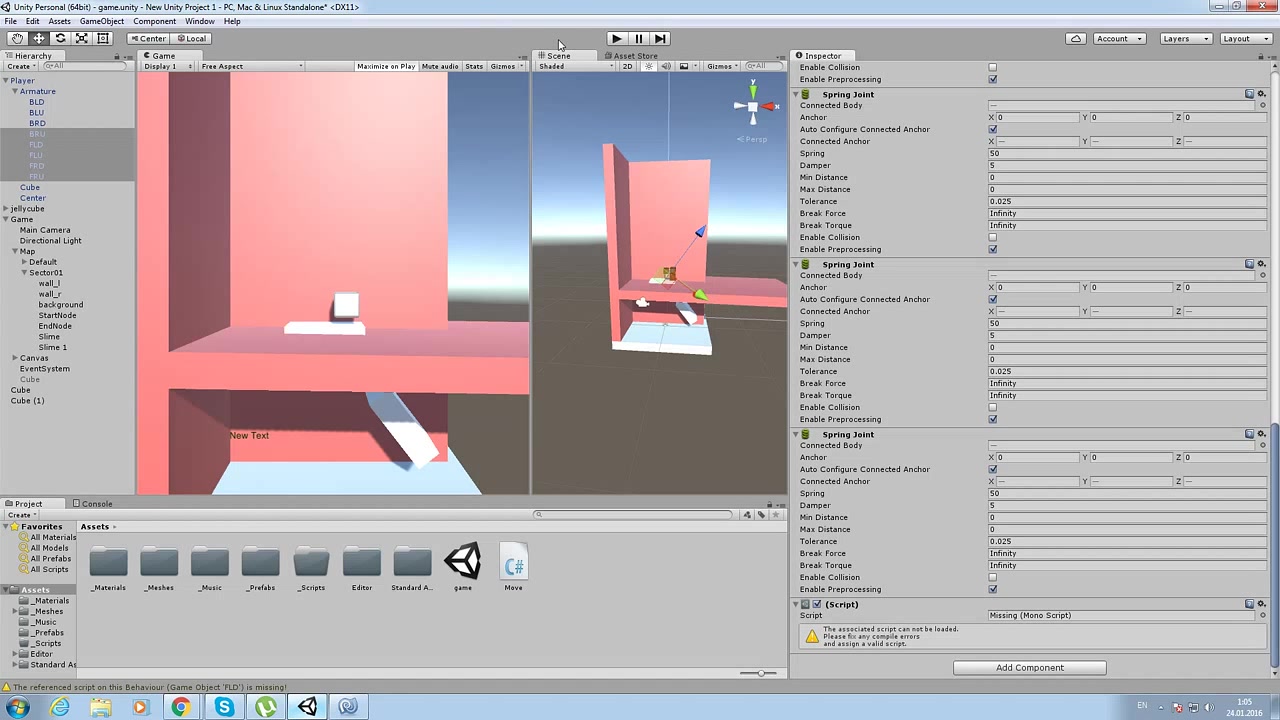Select the Move transform tool

(39, 38)
